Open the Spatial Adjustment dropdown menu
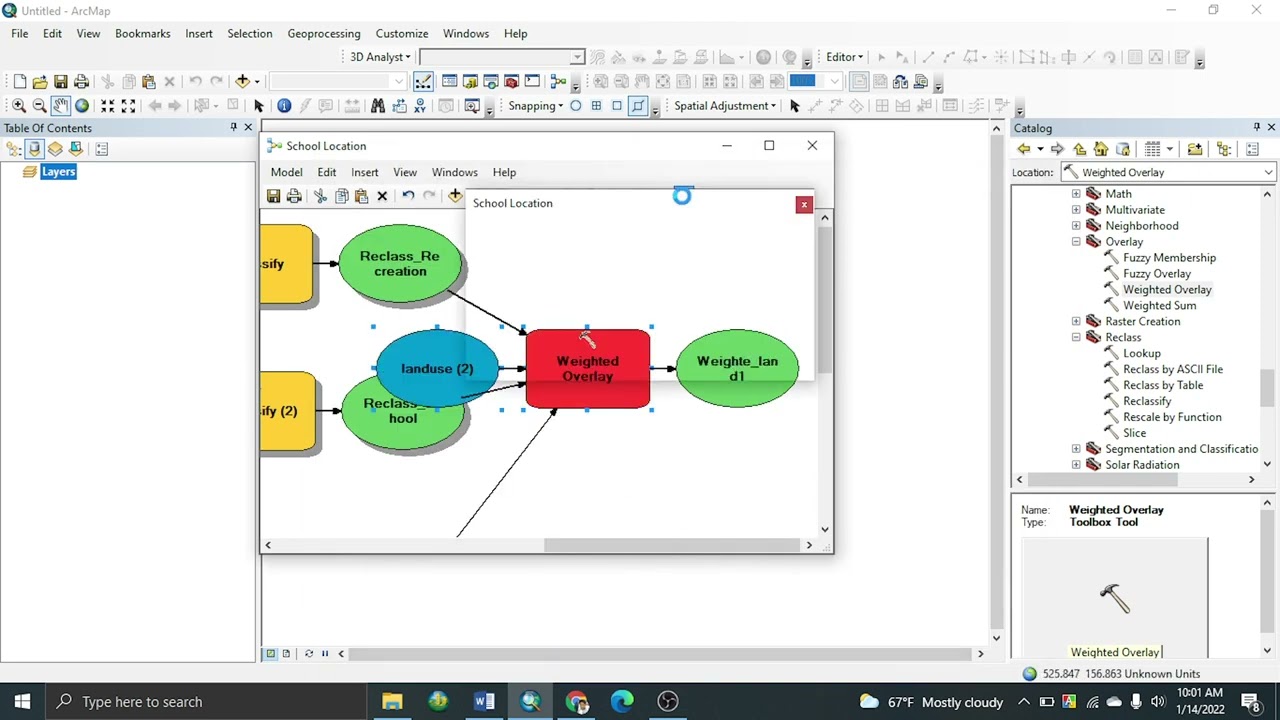The width and height of the screenshot is (1280, 720). [x=725, y=105]
